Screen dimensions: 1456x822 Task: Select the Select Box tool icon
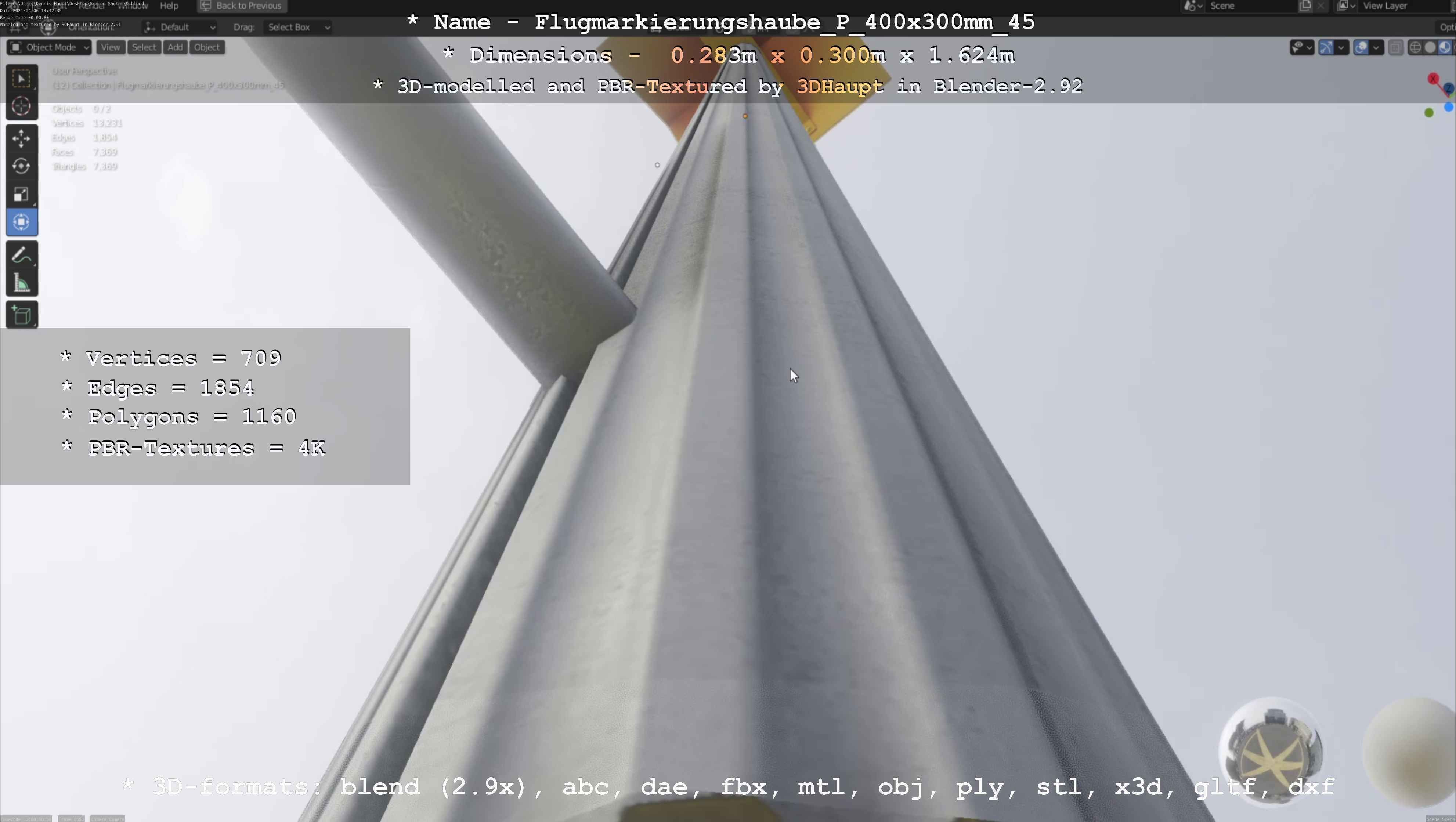point(21,79)
